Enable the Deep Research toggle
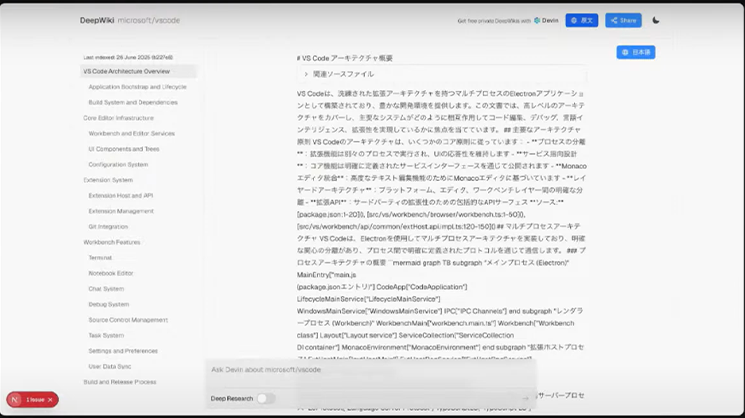This screenshot has width=745, height=418. 265,398
